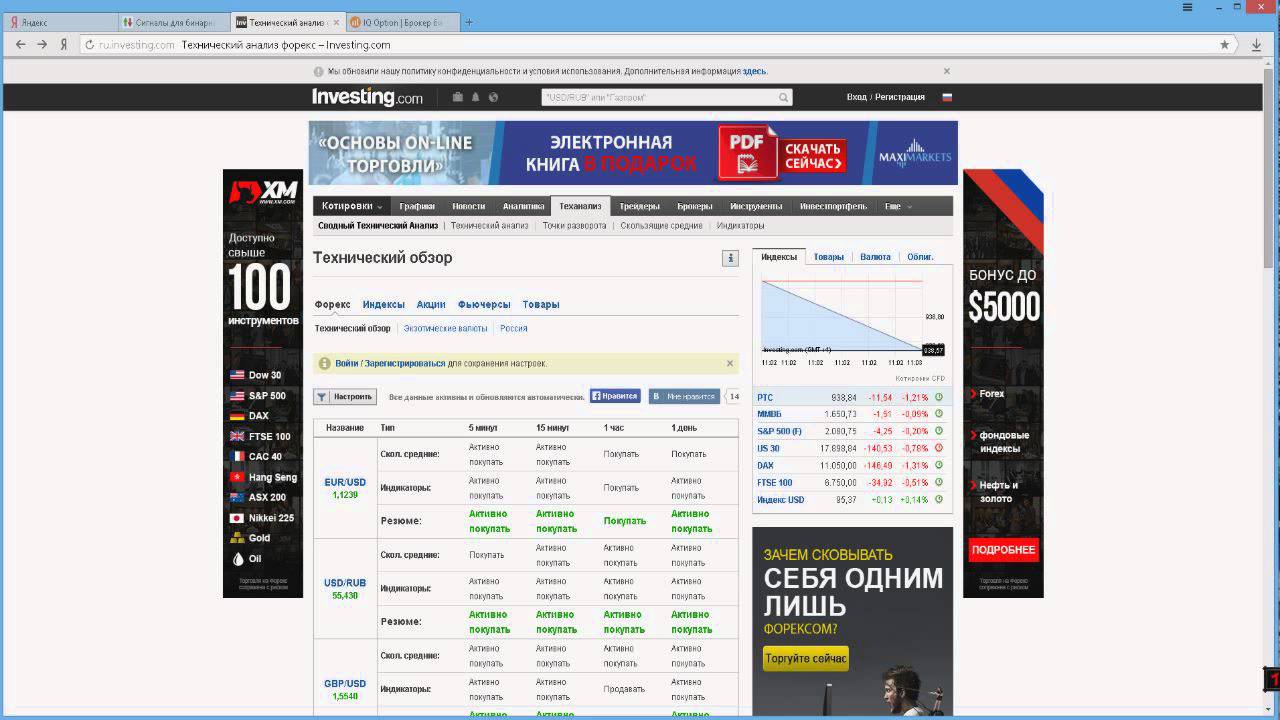Open a new browser tab with plus

pyautogui.click(x=470, y=22)
